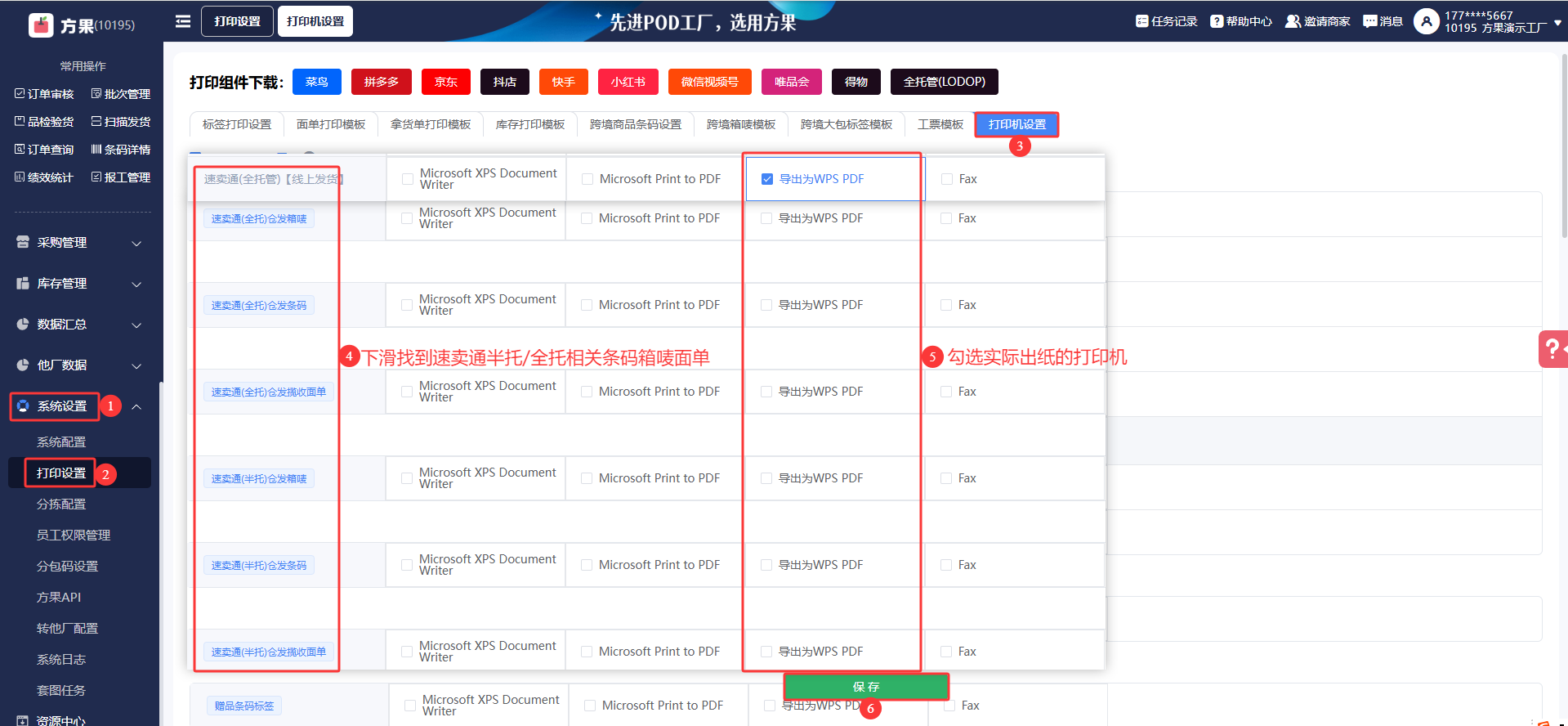The width and height of the screenshot is (1568, 726).
Task: Click the 系统设置 gear icon
Action: [23, 406]
